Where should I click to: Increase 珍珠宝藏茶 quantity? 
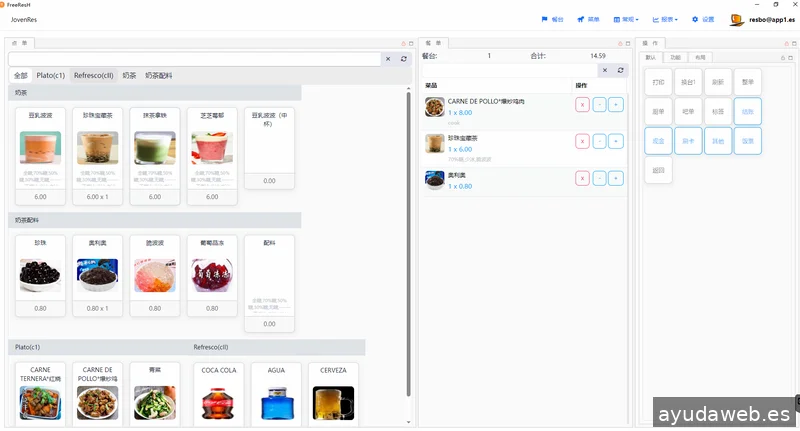(616, 141)
